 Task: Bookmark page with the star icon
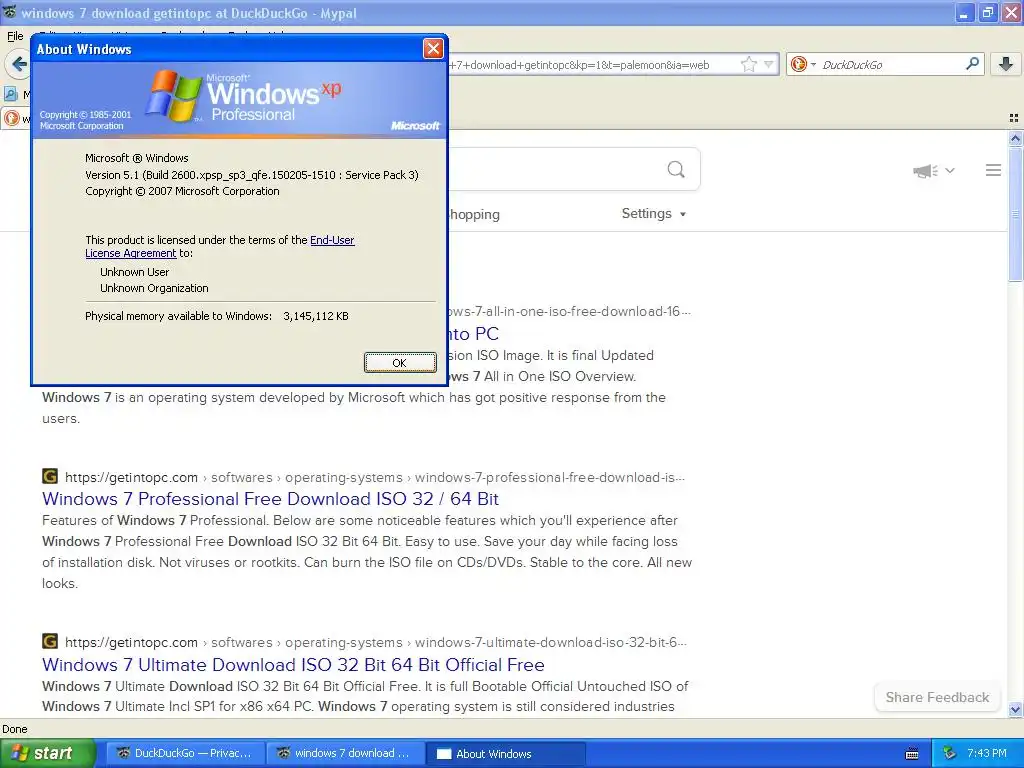pyautogui.click(x=748, y=64)
